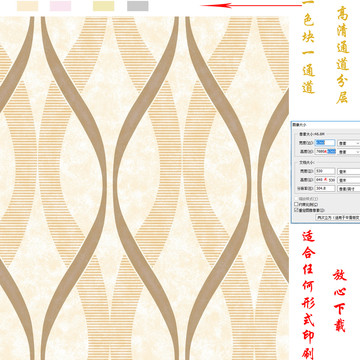The height and width of the screenshot is (360, 360).
Task: Click the wavy wallpaper pattern preview
Action: tap(144, 188)
